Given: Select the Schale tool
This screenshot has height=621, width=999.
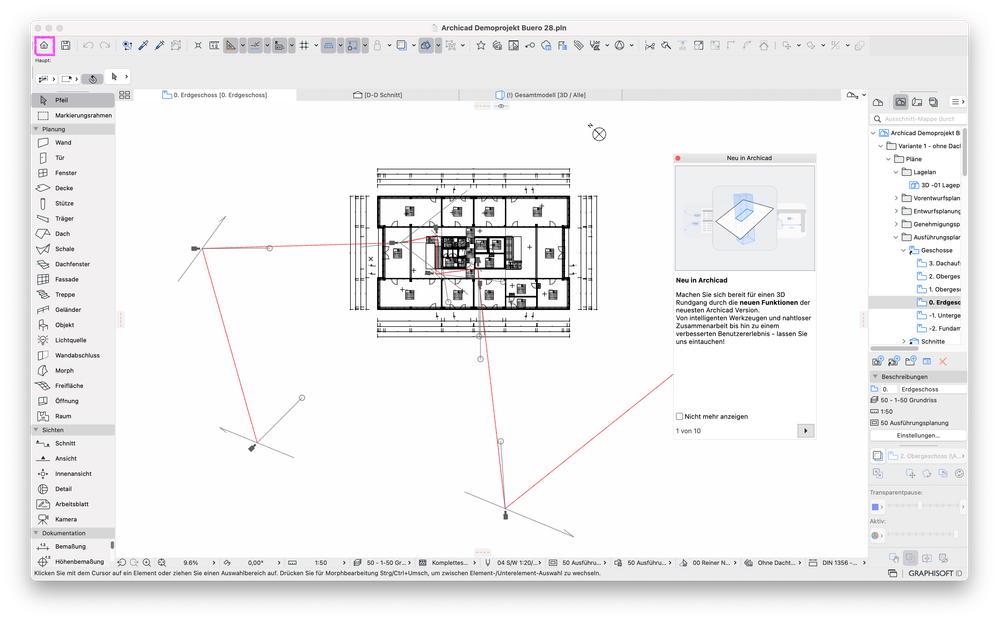Looking at the screenshot, I should pos(73,249).
